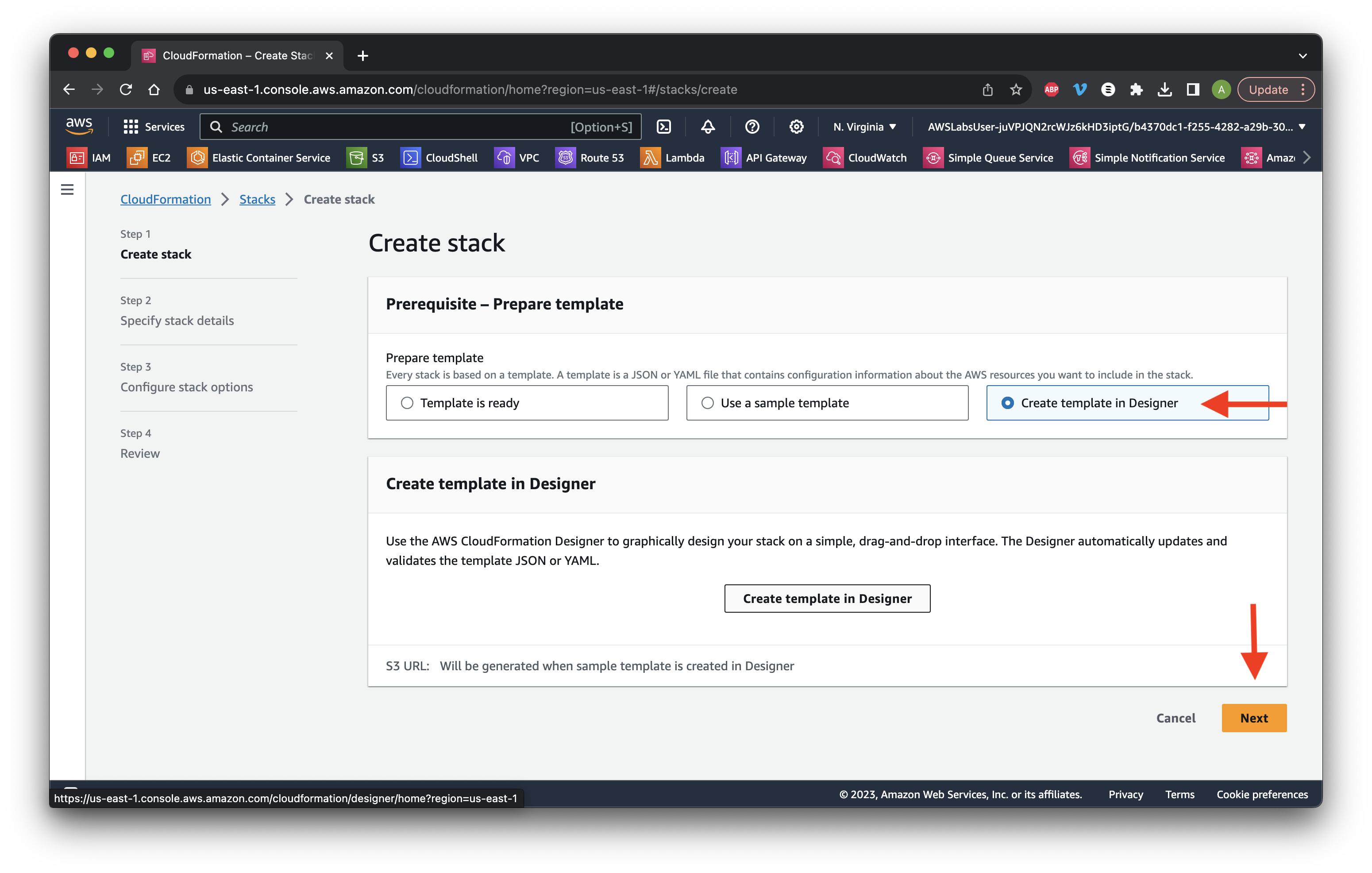This screenshot has width=1372, height=873.
Task: Open CloudWatch favorite shortcut
Action: tap(865, 158)
